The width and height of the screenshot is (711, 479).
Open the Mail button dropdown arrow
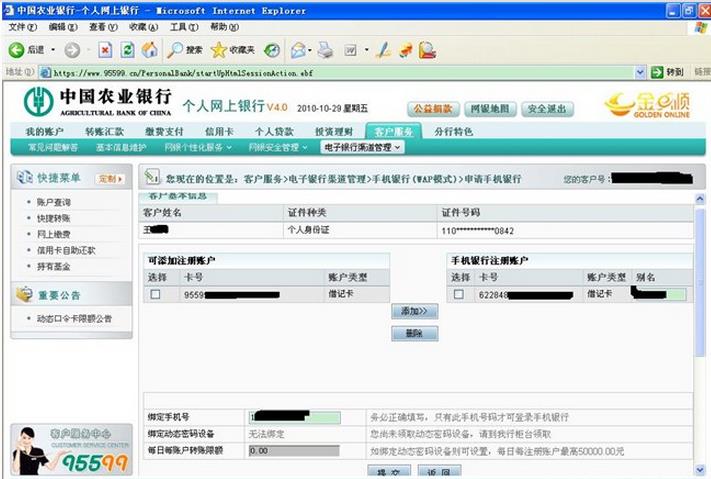(x=310, y=50)
